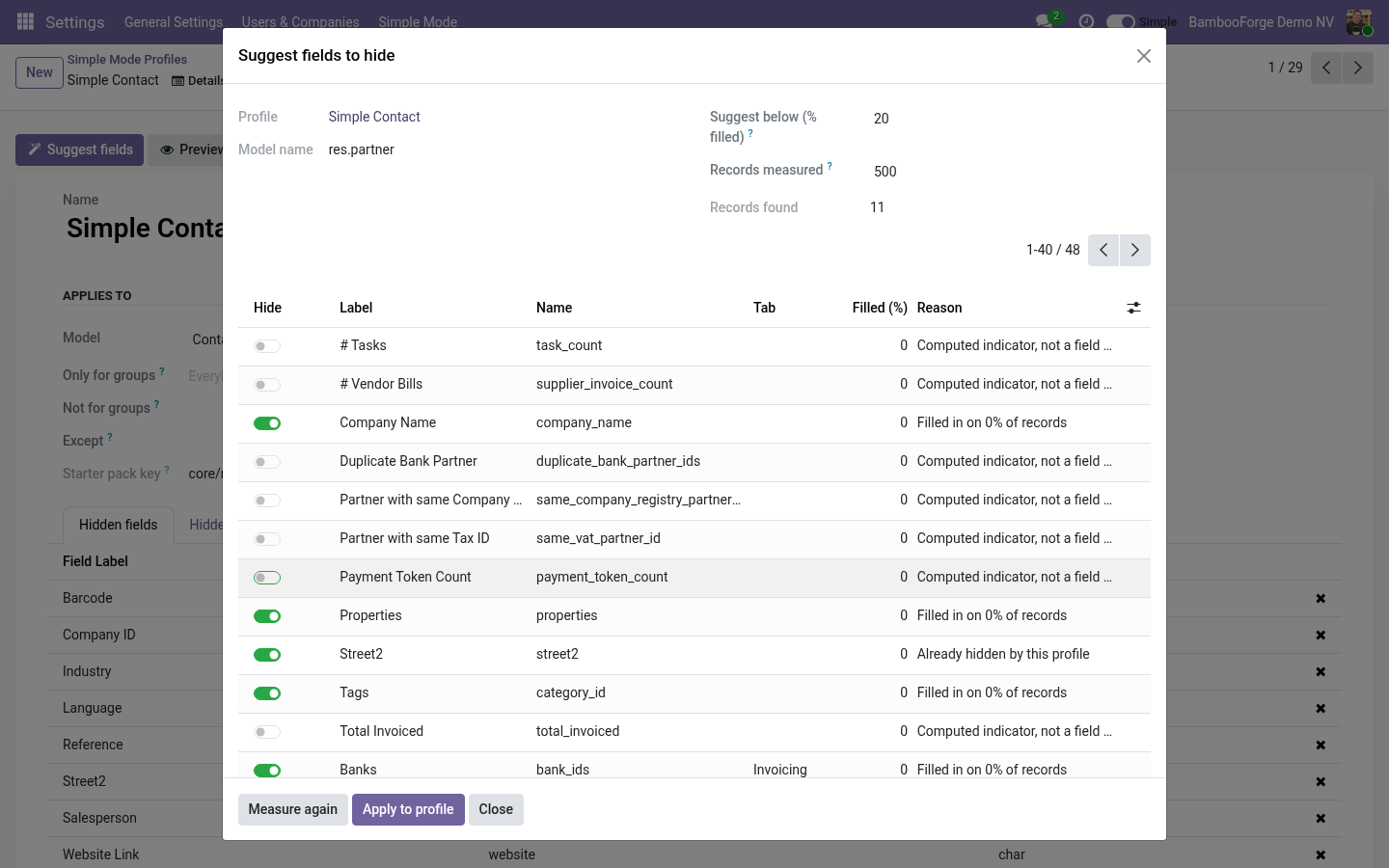Remove Barcode from hidden fields

click(x=1321, y=599)
